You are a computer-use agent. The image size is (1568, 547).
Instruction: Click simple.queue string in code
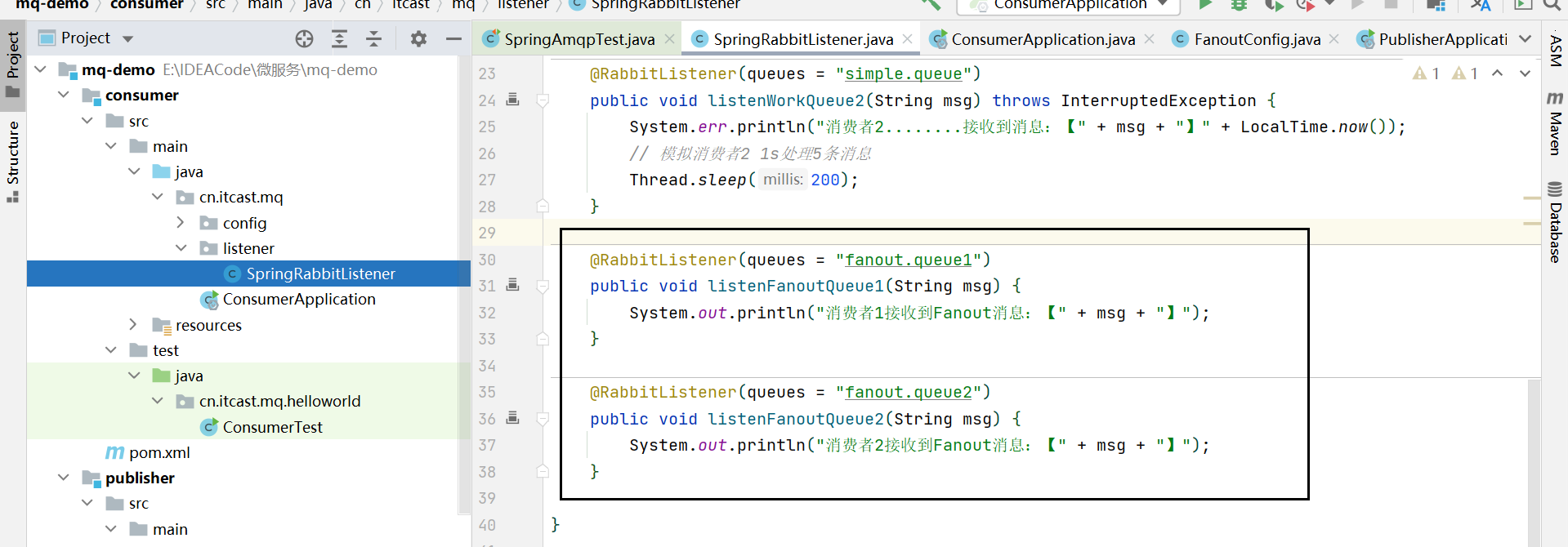904,73
